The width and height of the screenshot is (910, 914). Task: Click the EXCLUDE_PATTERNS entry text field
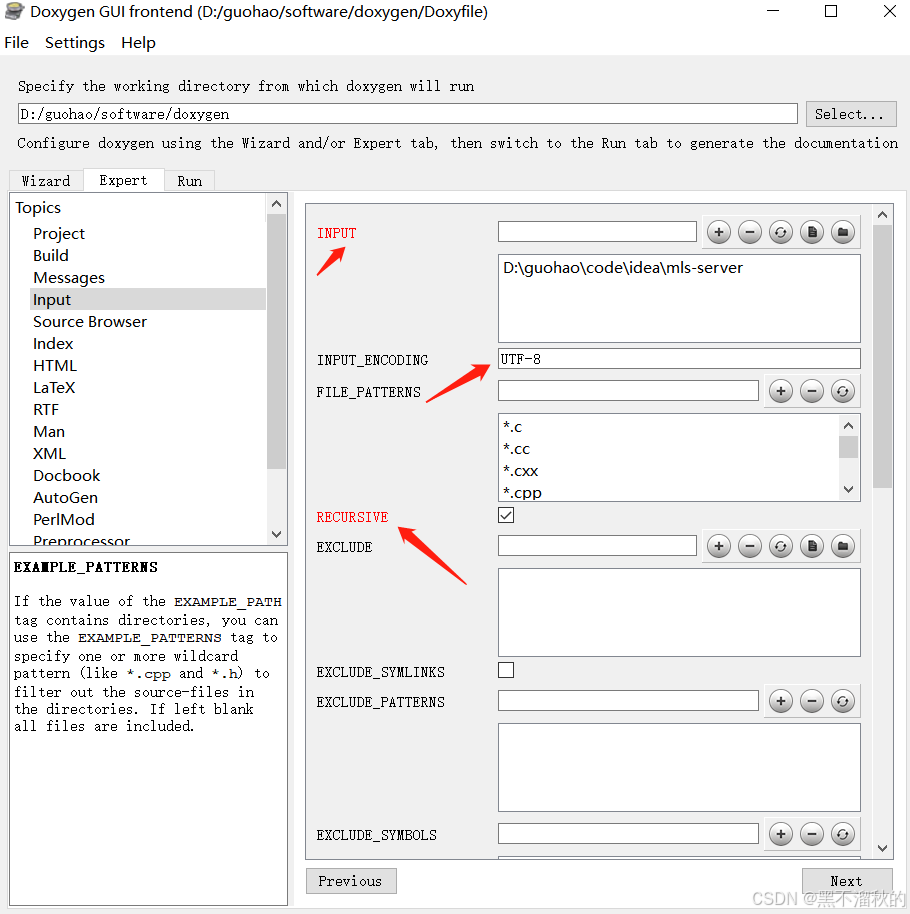[x=628, y=701]
